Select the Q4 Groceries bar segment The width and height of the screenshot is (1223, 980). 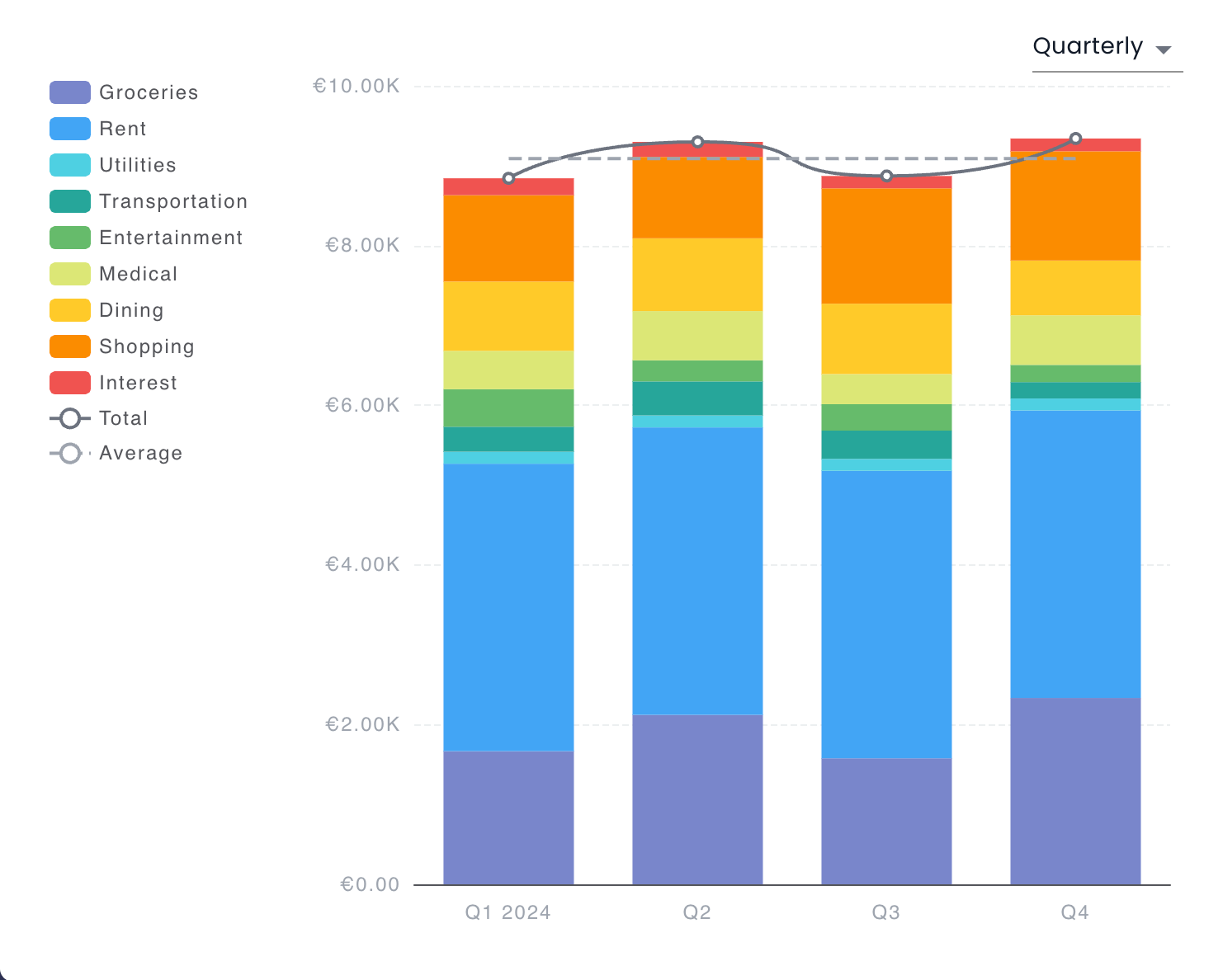pos(1075,791)
